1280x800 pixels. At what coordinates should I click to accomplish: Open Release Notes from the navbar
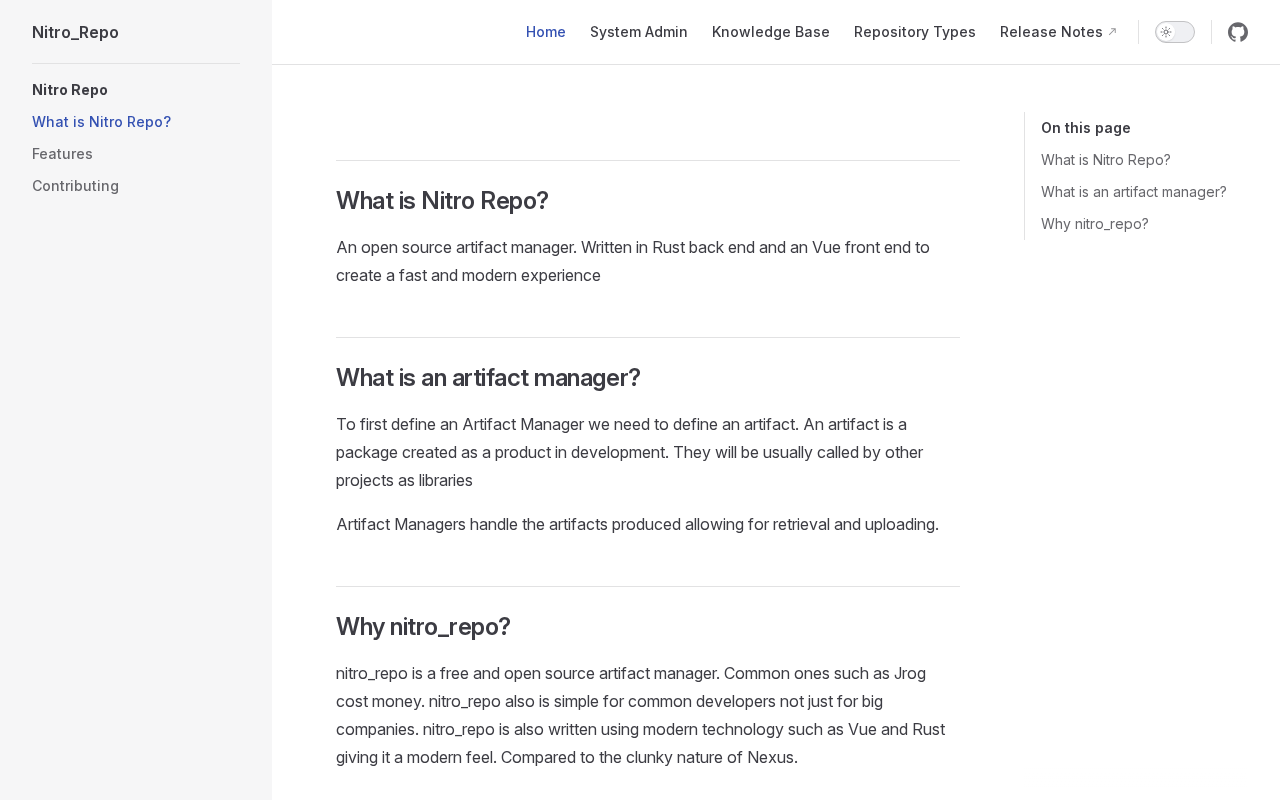pyautogui.click(x=1051, y=32)
